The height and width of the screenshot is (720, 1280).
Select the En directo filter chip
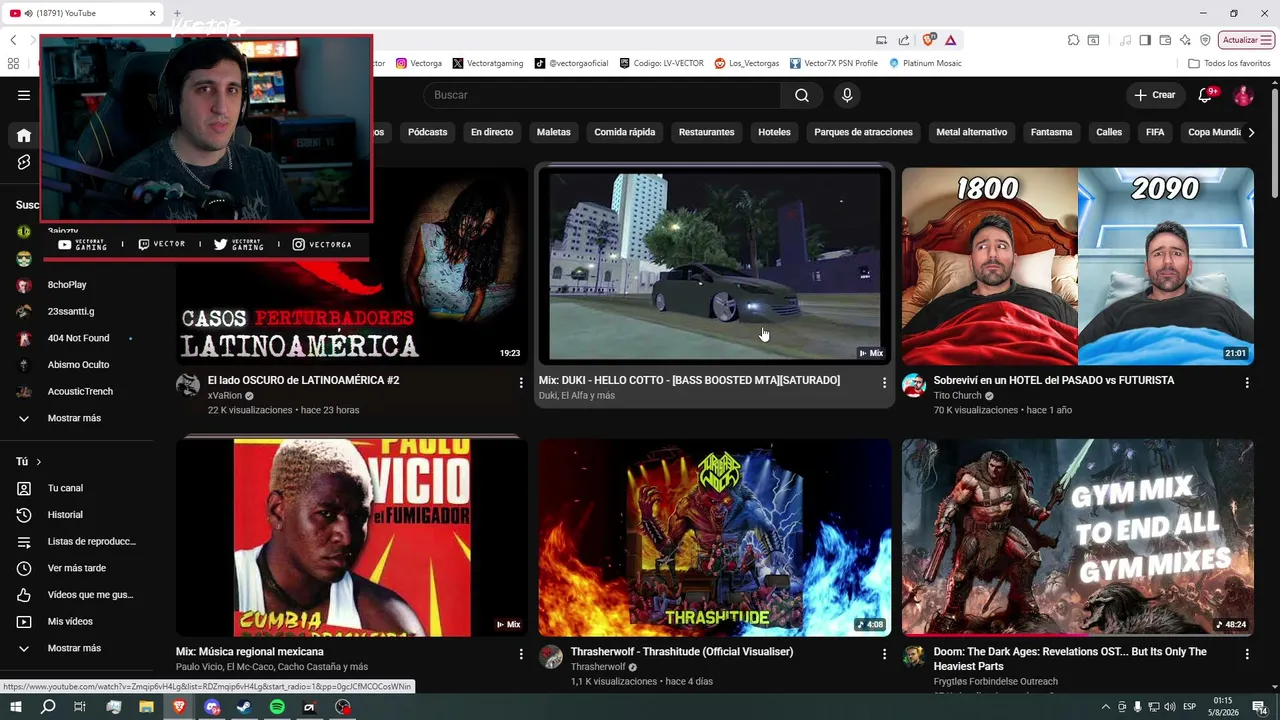click(x=492, y=132)
